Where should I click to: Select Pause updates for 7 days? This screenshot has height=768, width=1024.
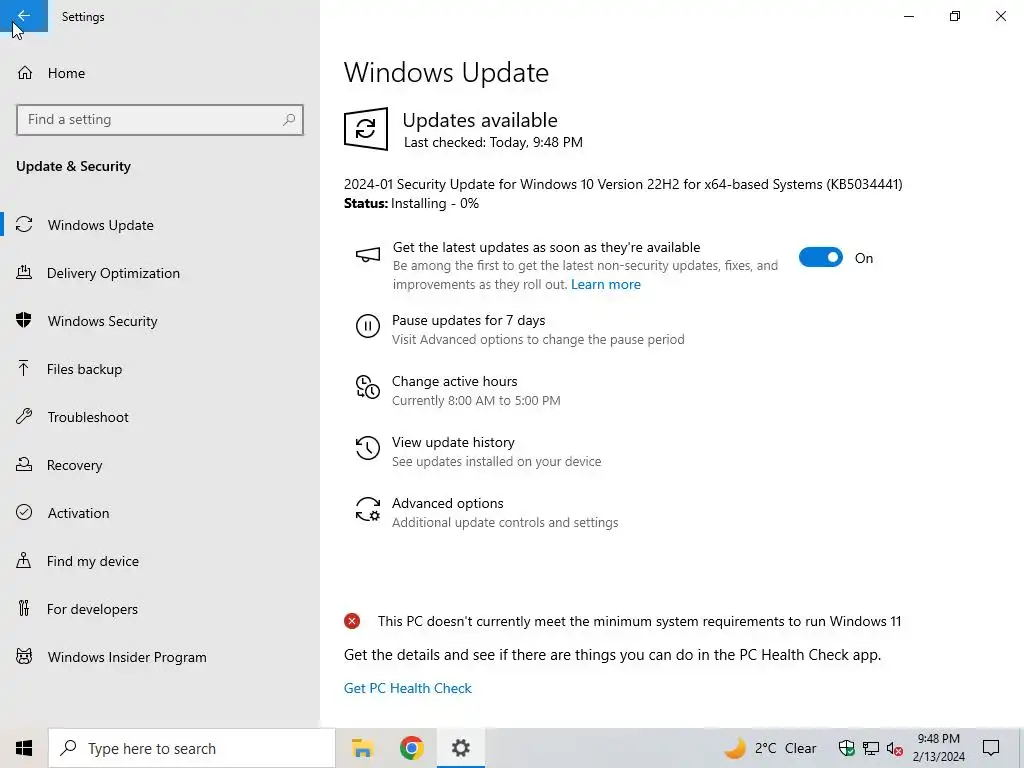click(x=520, y=329)
